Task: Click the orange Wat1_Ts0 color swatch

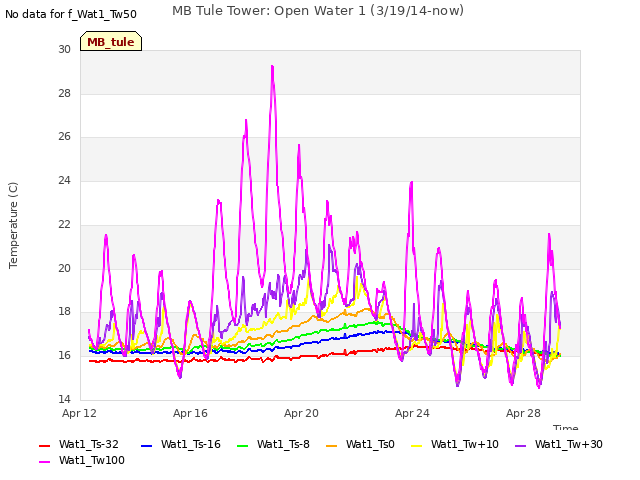Action: tap(331, 445)
